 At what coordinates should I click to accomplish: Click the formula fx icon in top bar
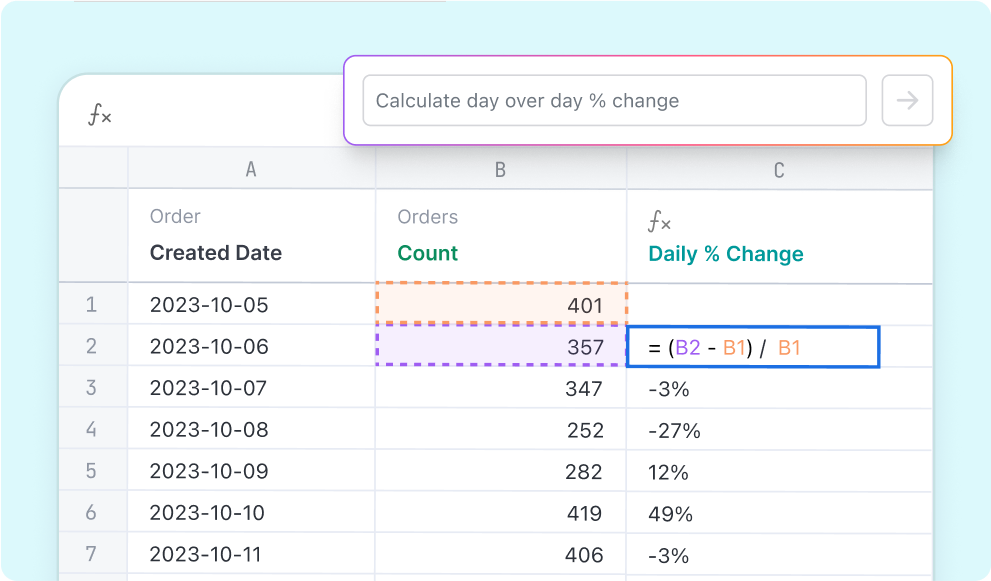pos(99,116)
